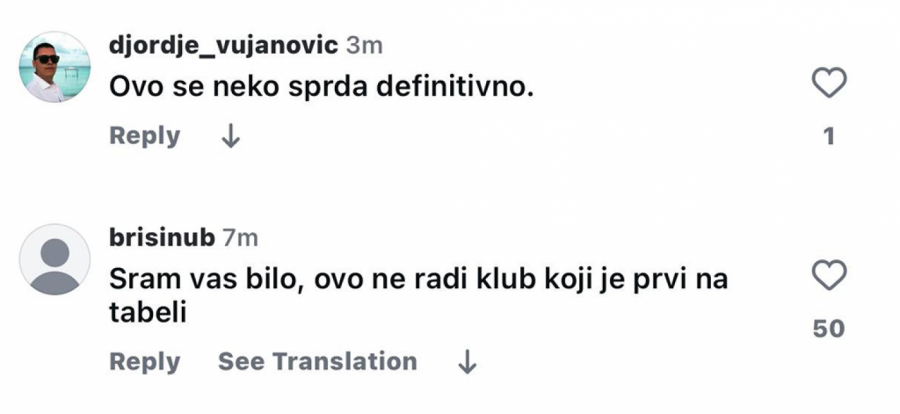
Task: Open the brisinub username link
Action: point(162,238)
